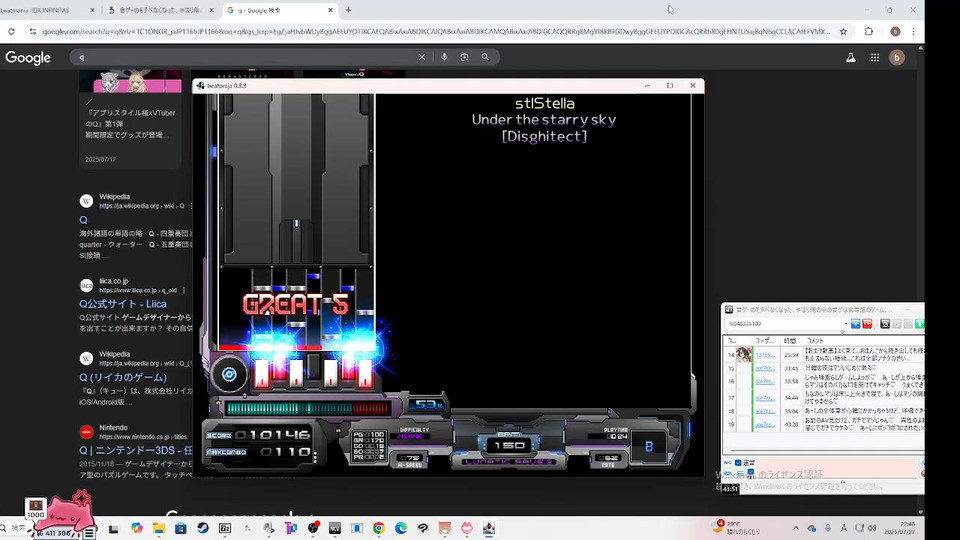Click the beatoraja groove gauge bar

click(x=307, y=408)
